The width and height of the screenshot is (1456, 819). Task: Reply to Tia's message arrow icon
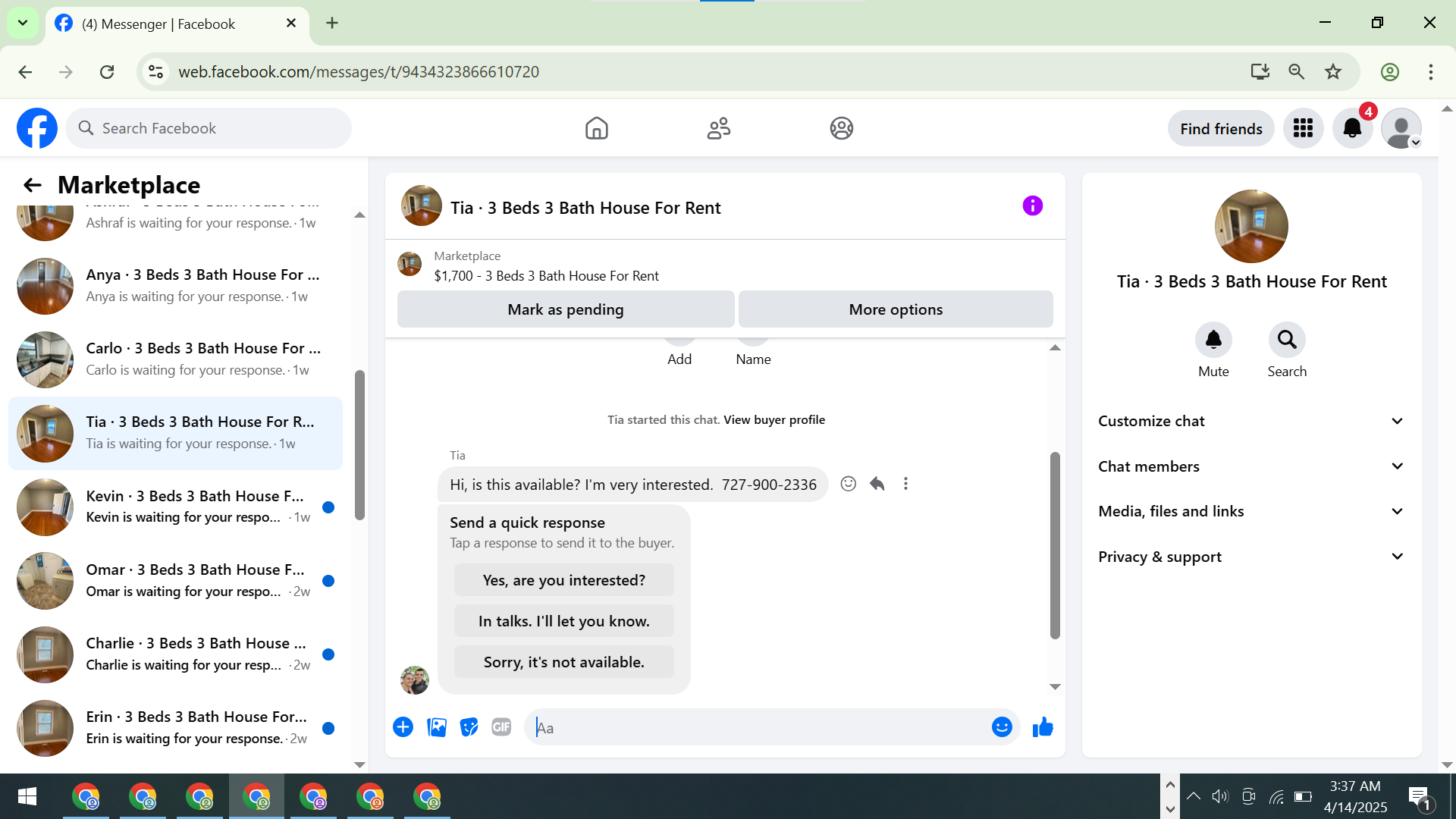[877, 484]
